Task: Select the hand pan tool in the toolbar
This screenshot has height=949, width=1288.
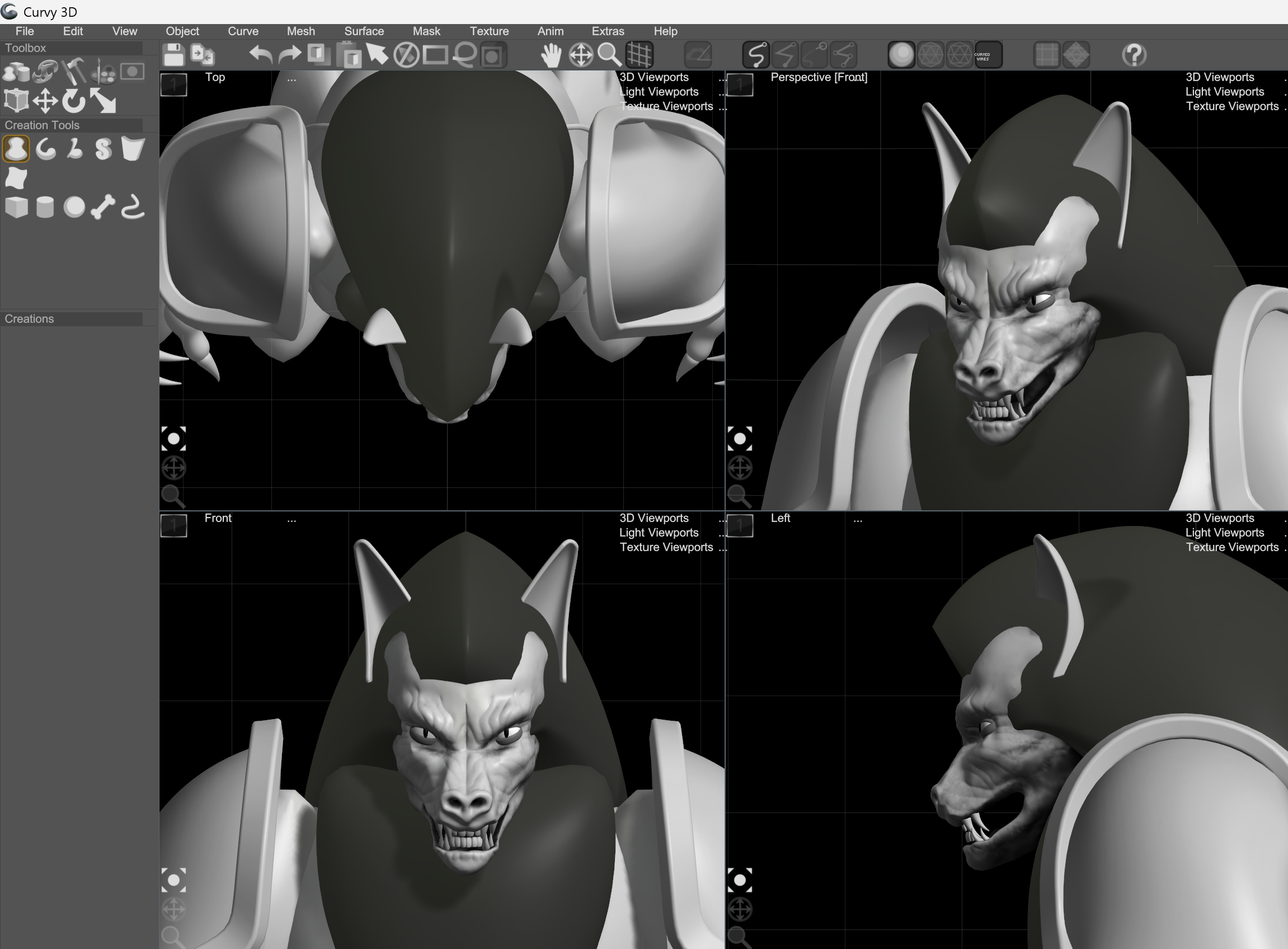Action: 552,55
